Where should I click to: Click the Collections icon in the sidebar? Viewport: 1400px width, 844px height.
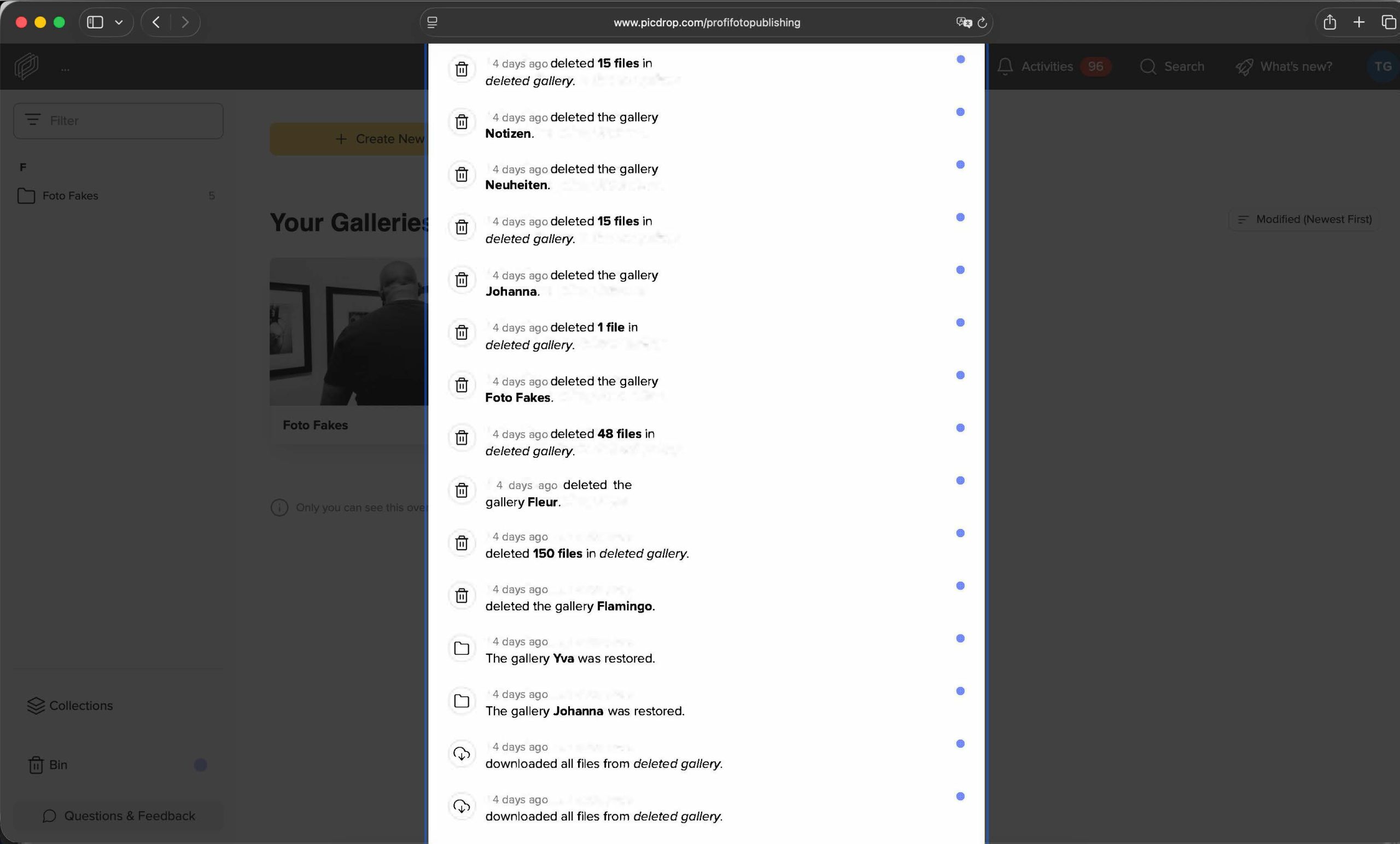click(x=35, y=705)
